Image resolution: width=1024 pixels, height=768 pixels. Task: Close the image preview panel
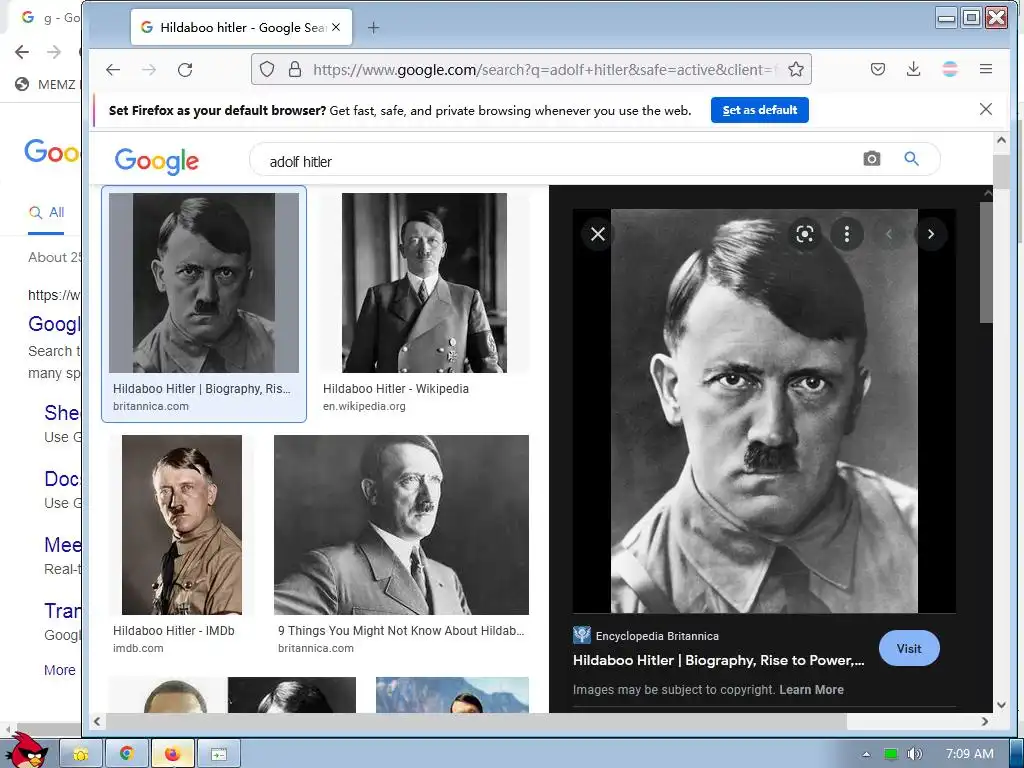pos(598,234)
